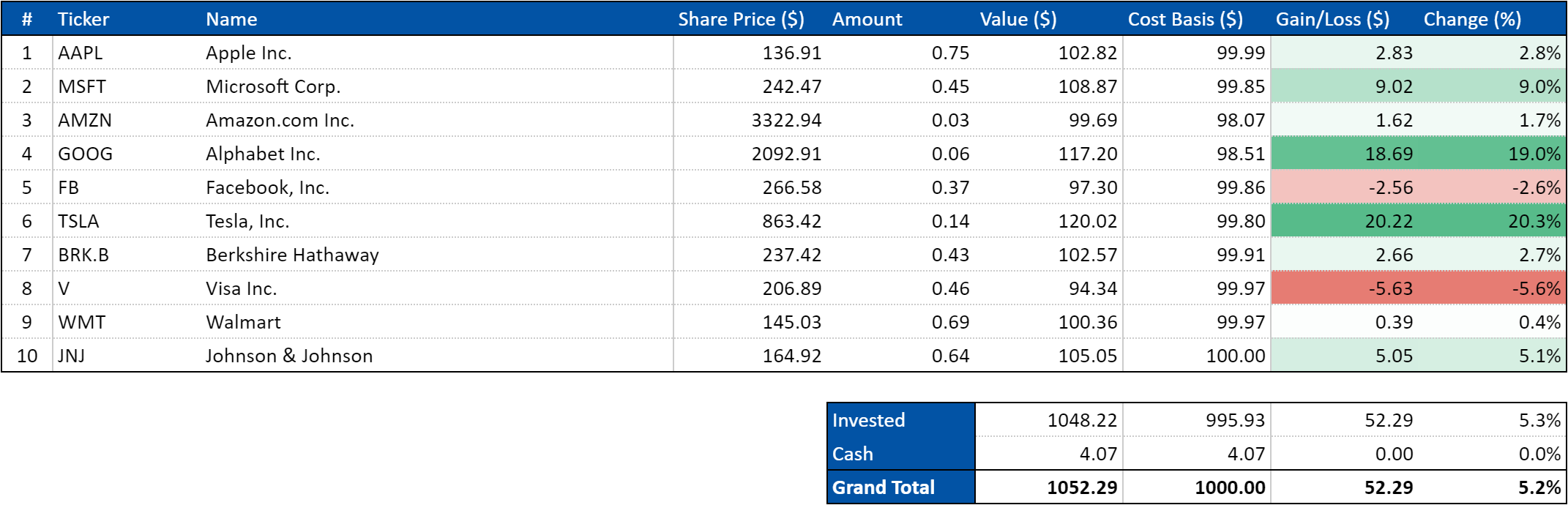
Task: Select Tesla, Inc. name cell
Action: tap(437, 221)
